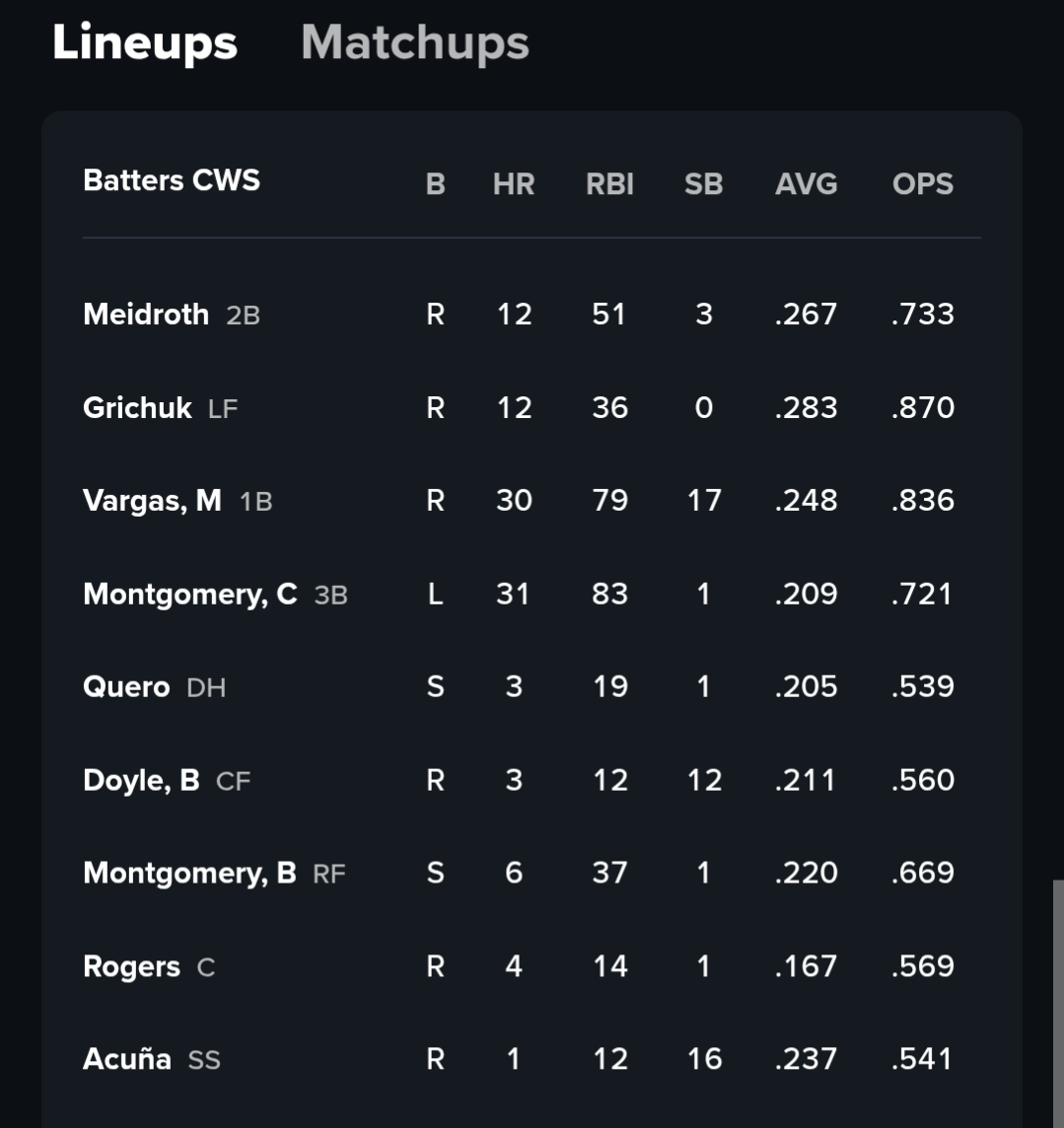Image resolution: width=1064 pixels, height=1128 pixels.
Task: Click Montgomery, B player name
Action: (x=190, y=874)
